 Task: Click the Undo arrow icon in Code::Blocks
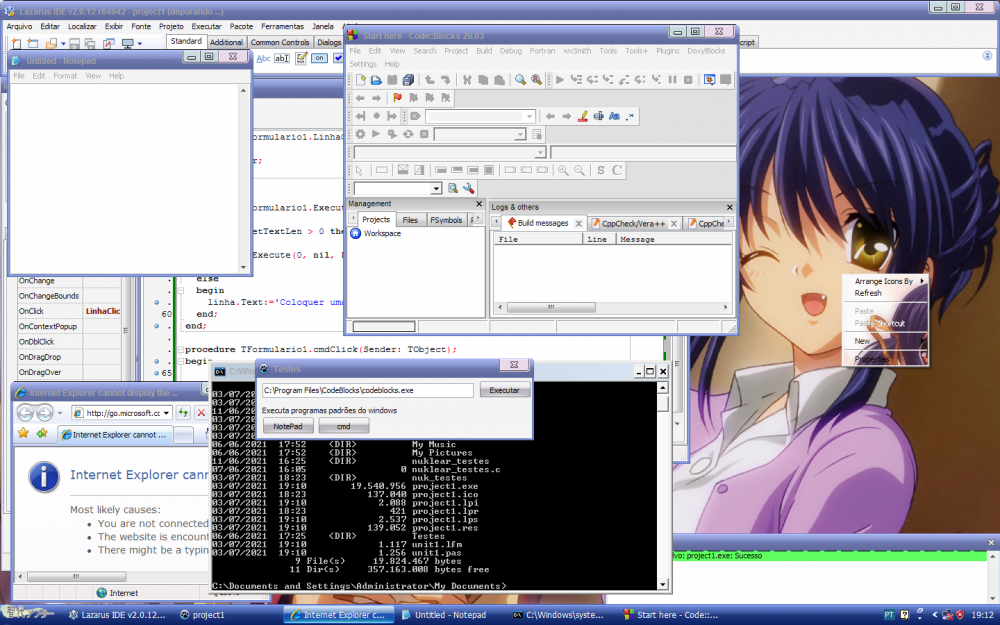428,80
